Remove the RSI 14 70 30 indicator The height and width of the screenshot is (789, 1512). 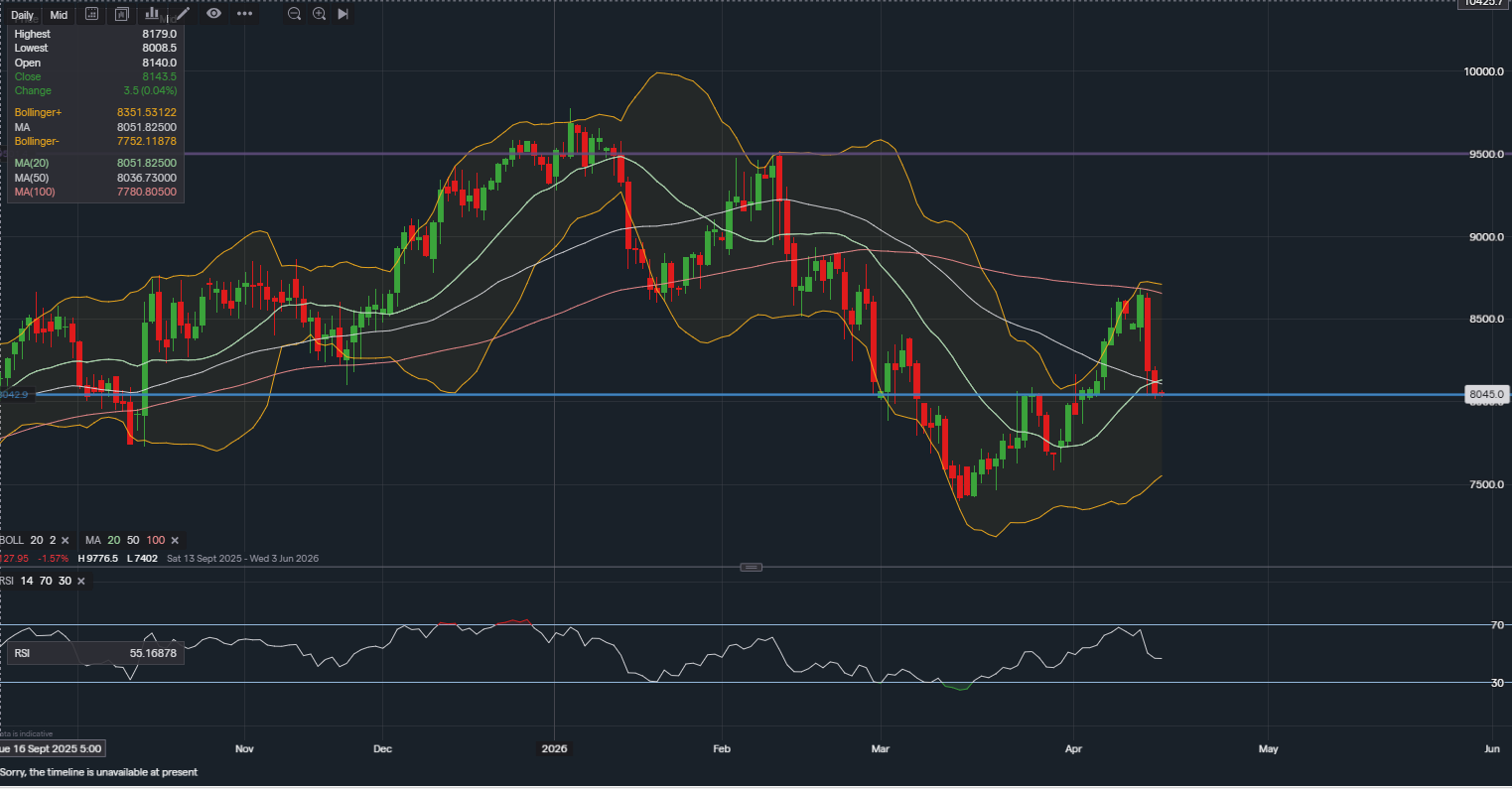[80, 581]
